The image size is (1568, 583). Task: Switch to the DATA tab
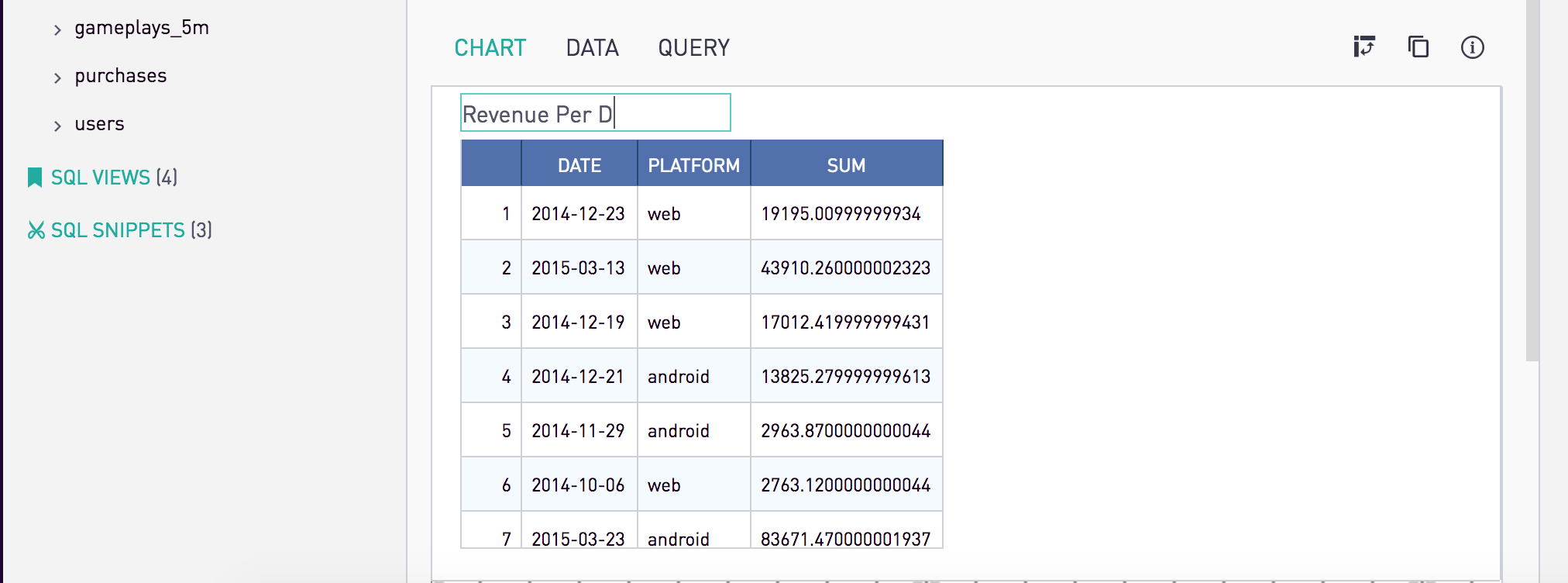(592, 48)
